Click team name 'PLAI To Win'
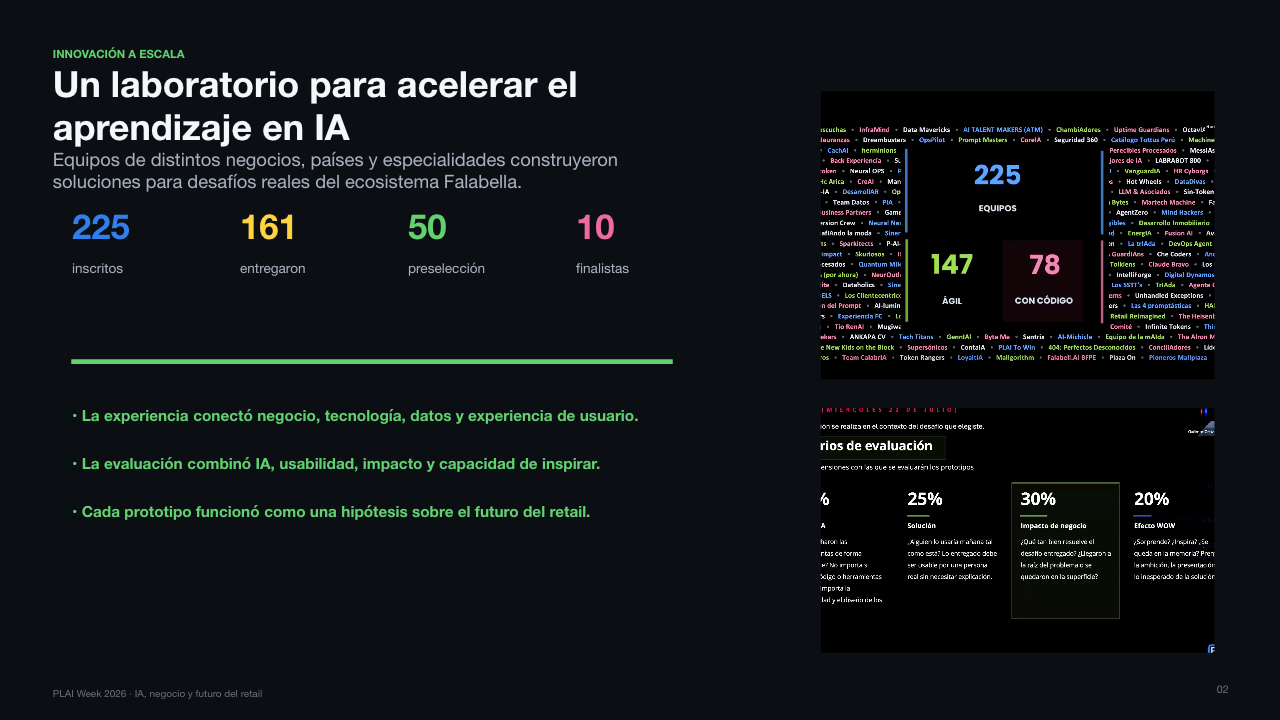Screen dimensions: 1280x720 [x=1017, y=347]
